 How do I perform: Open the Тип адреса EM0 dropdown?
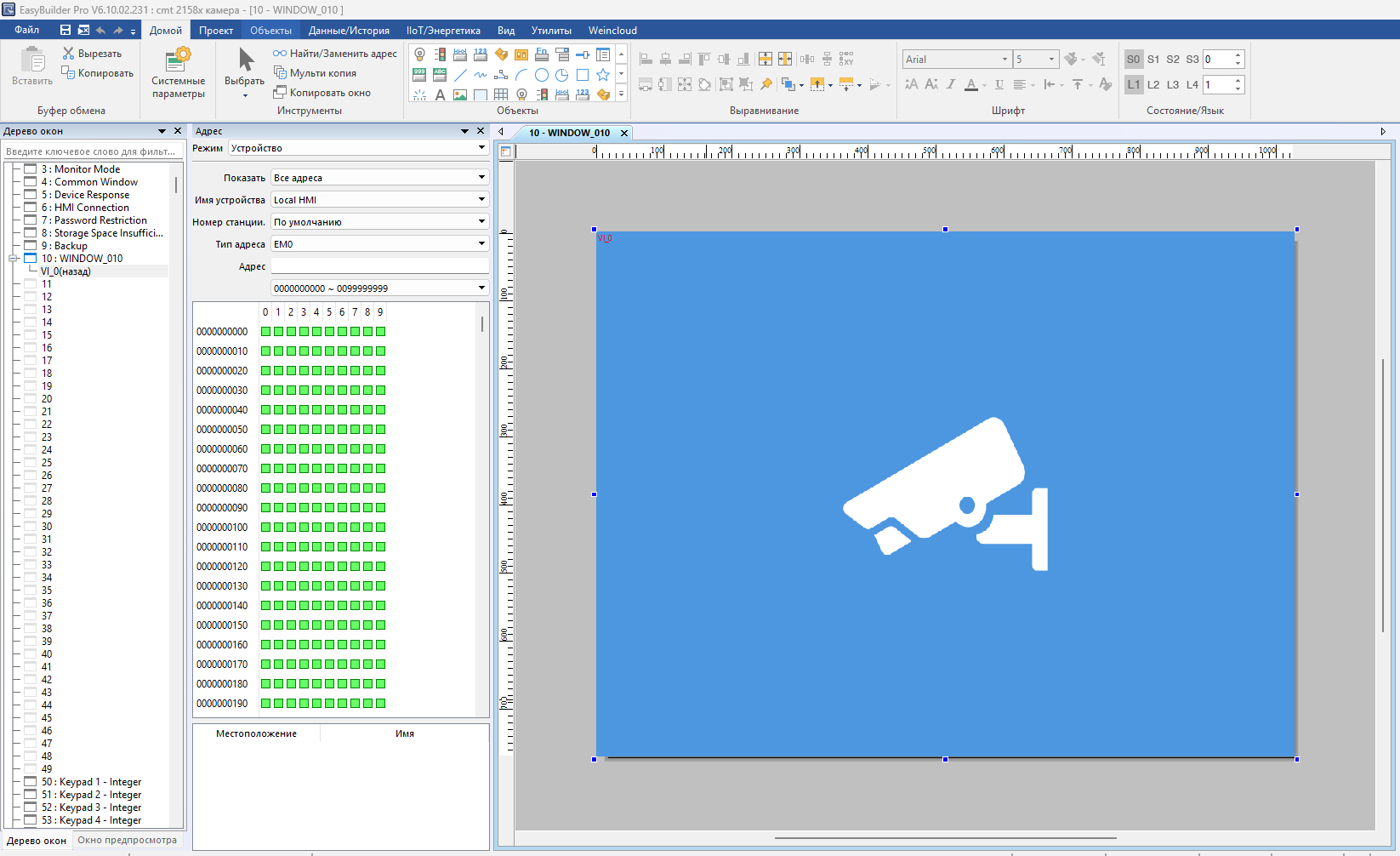(x=481, y=244)
